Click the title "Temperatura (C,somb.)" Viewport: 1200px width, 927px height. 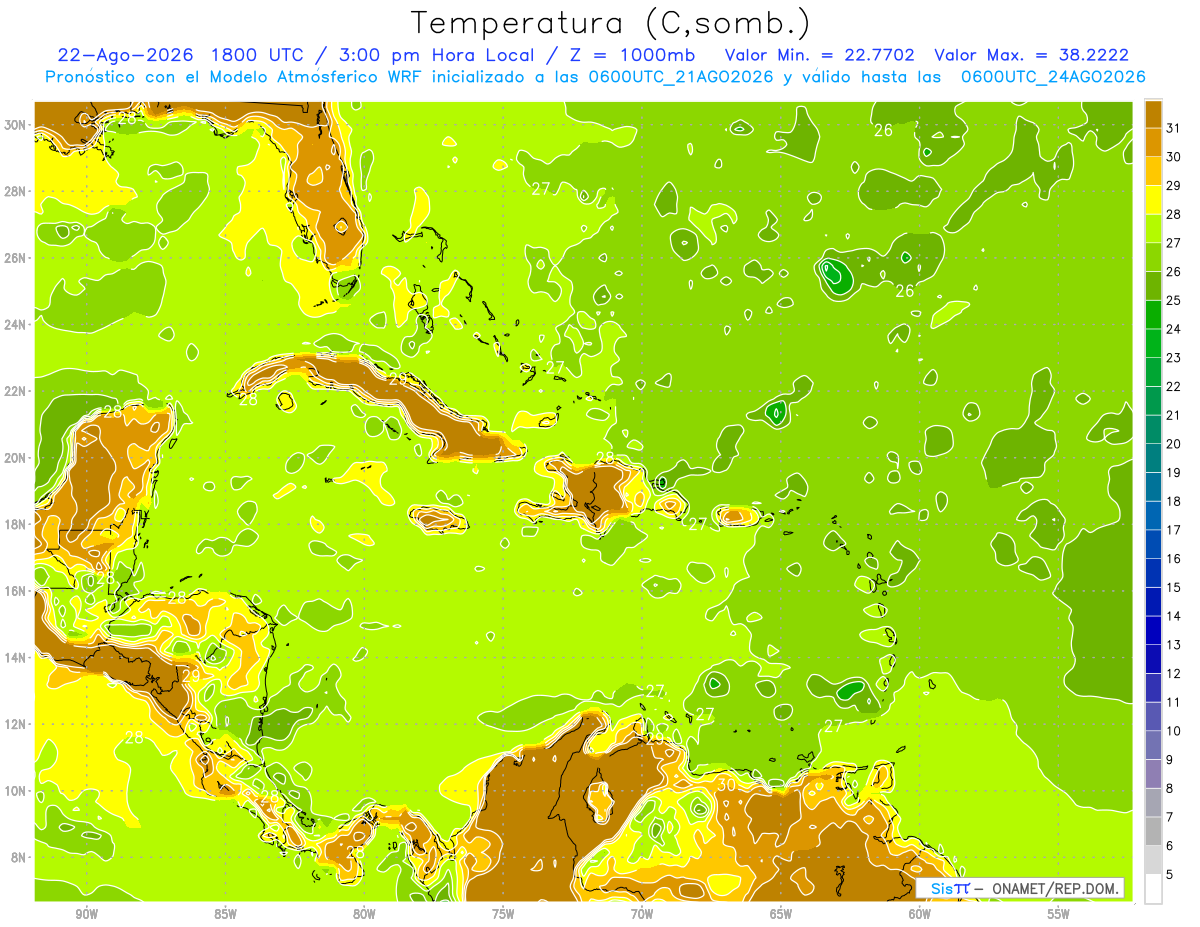(611, 23)
